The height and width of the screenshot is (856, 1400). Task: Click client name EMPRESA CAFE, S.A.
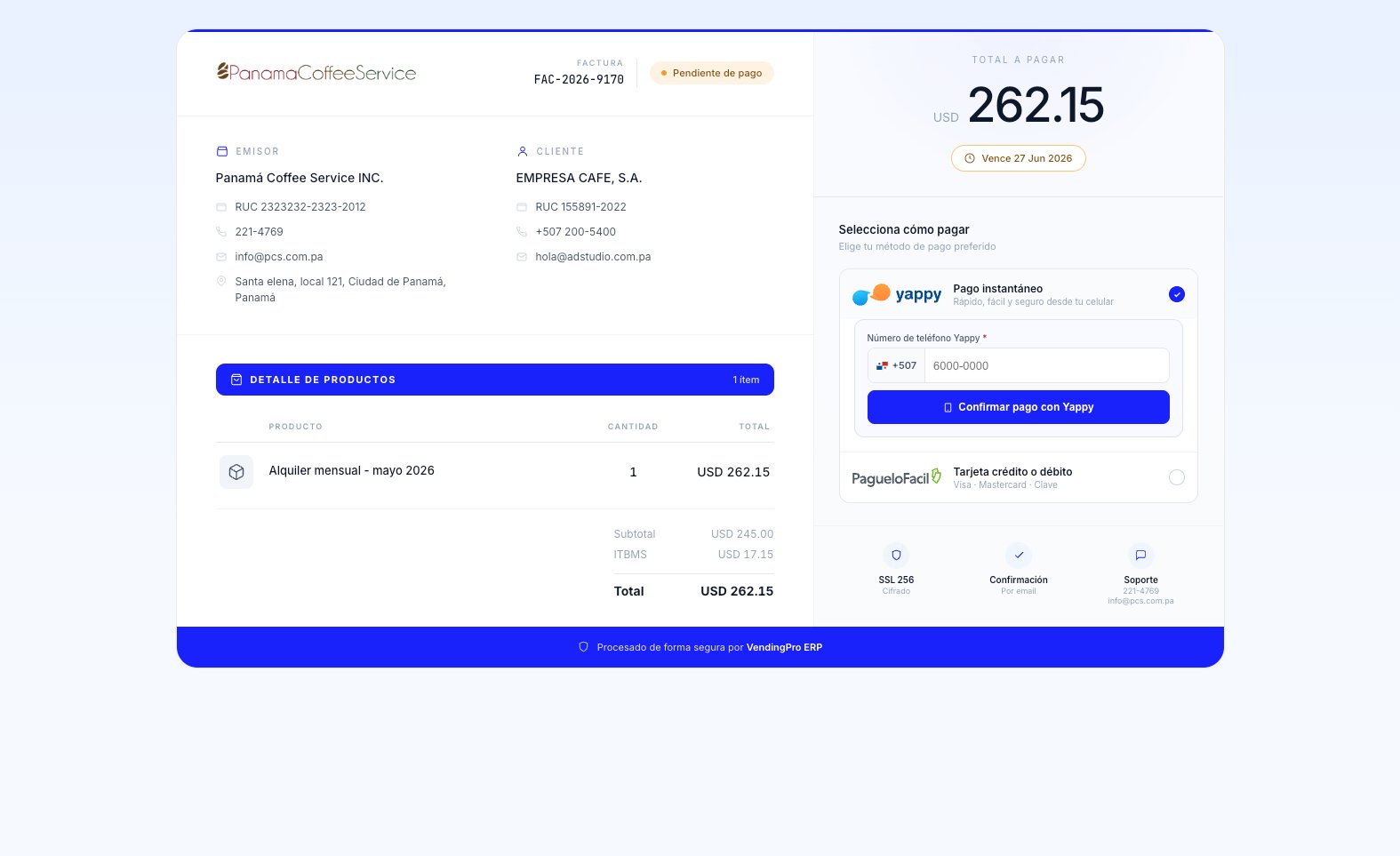pyautogui.click(x=579, y=178)
